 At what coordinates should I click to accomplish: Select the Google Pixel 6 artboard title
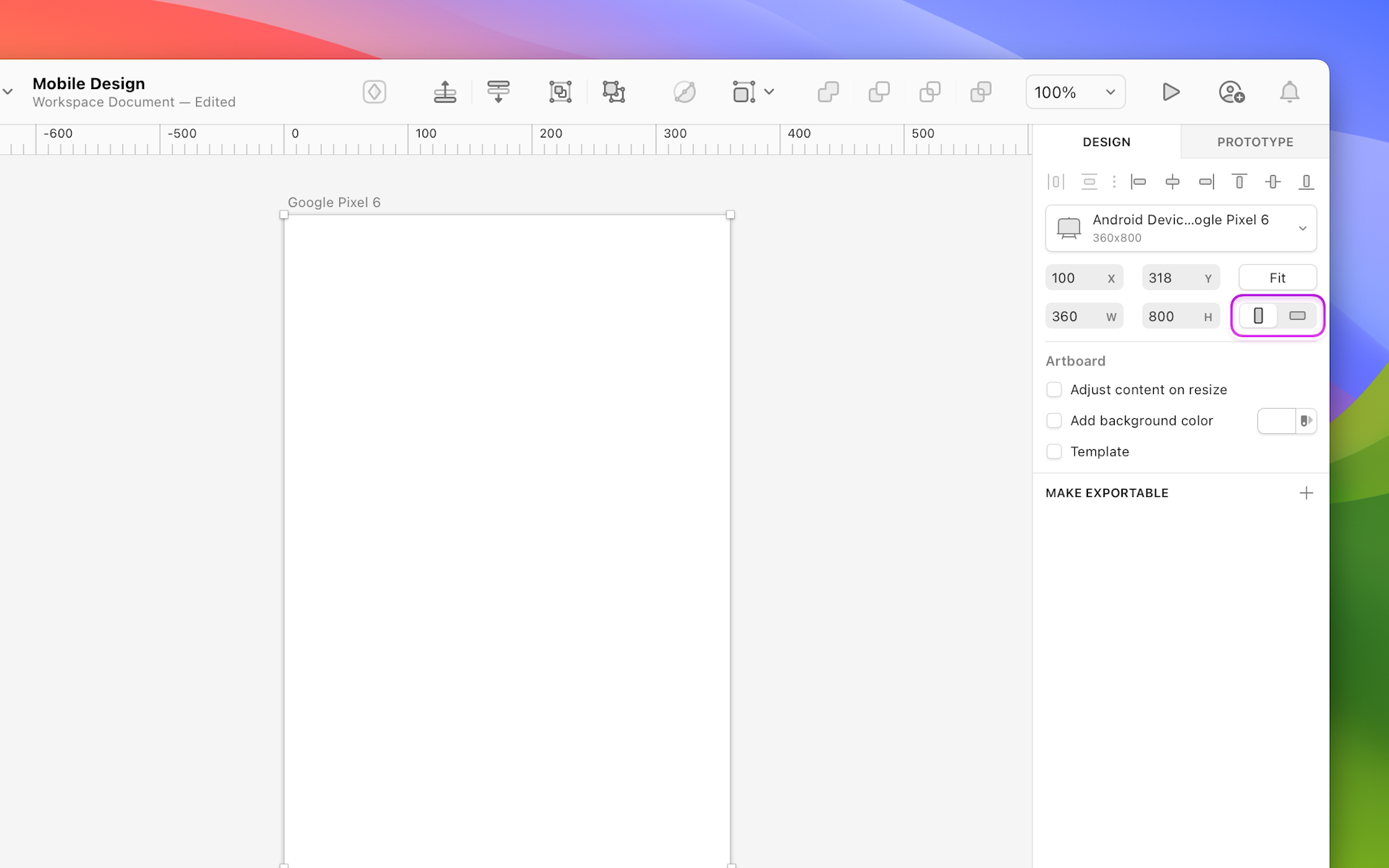(x=334, y=203)
